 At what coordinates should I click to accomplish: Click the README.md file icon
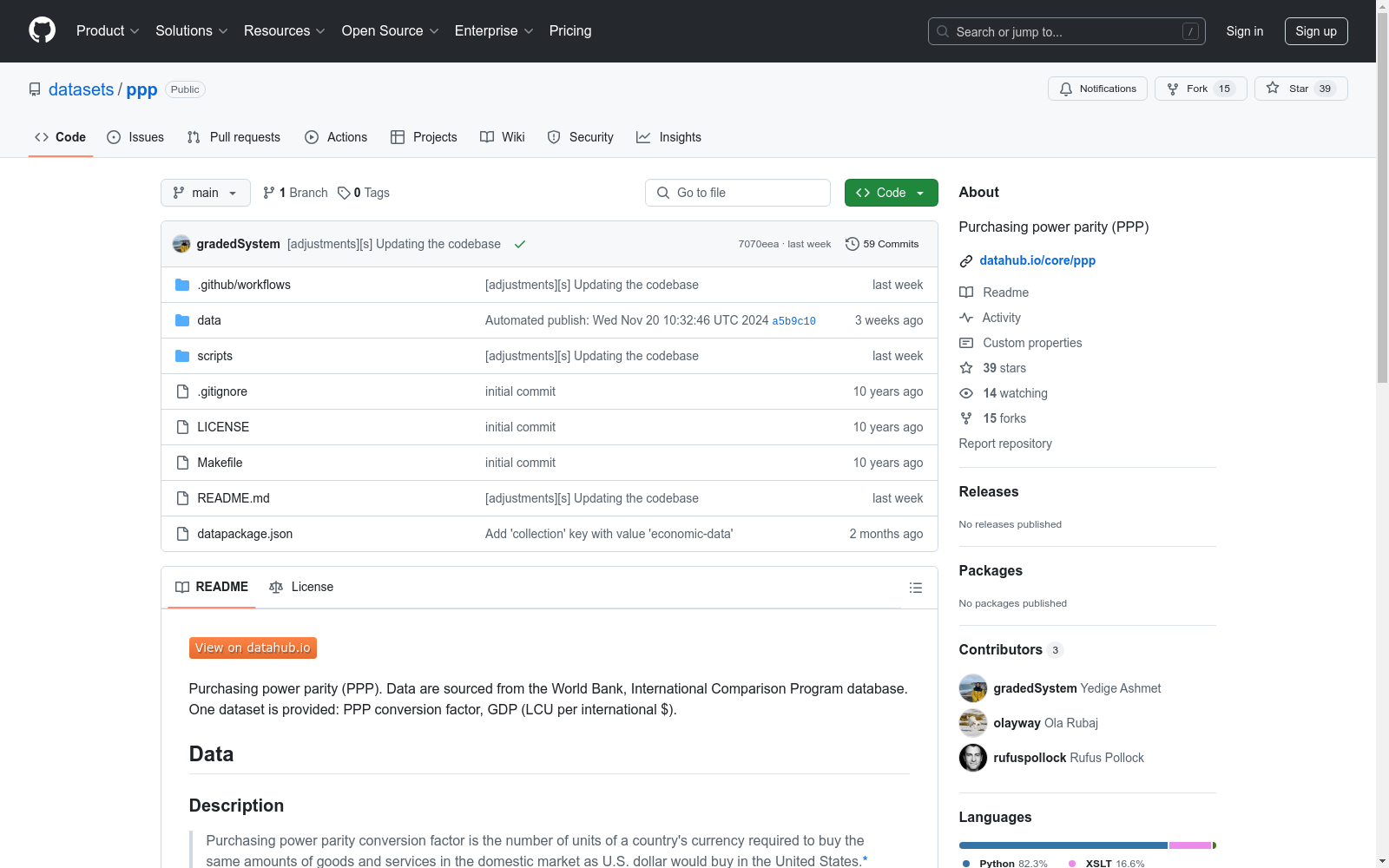(182, 498)
